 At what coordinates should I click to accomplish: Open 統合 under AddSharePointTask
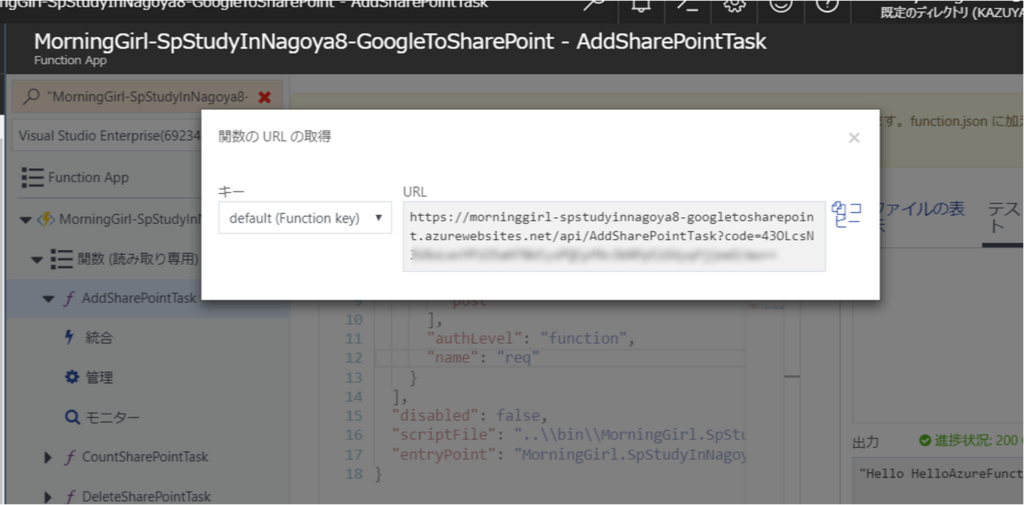(99, 338)
